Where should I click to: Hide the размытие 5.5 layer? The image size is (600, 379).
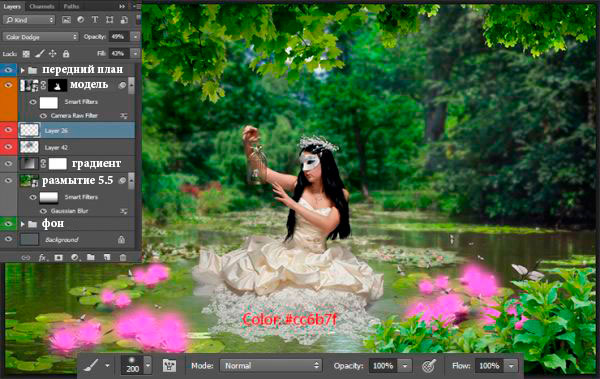click(x=8, y=181)
